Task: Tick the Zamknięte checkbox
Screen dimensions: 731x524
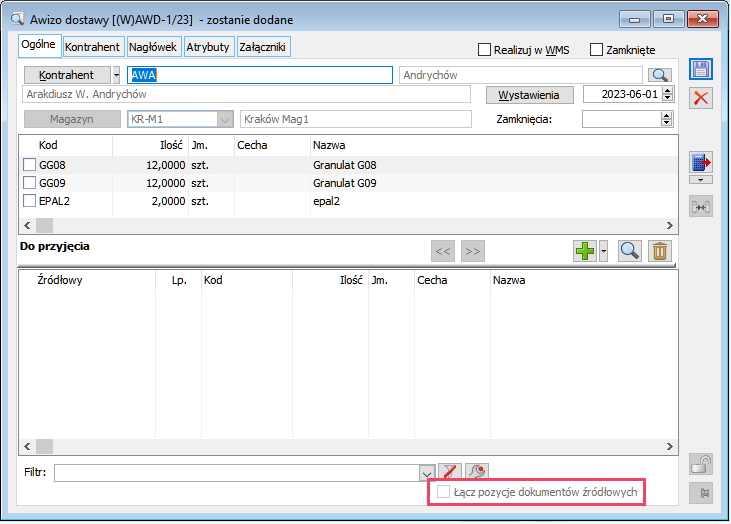Action: pos(596,49)
